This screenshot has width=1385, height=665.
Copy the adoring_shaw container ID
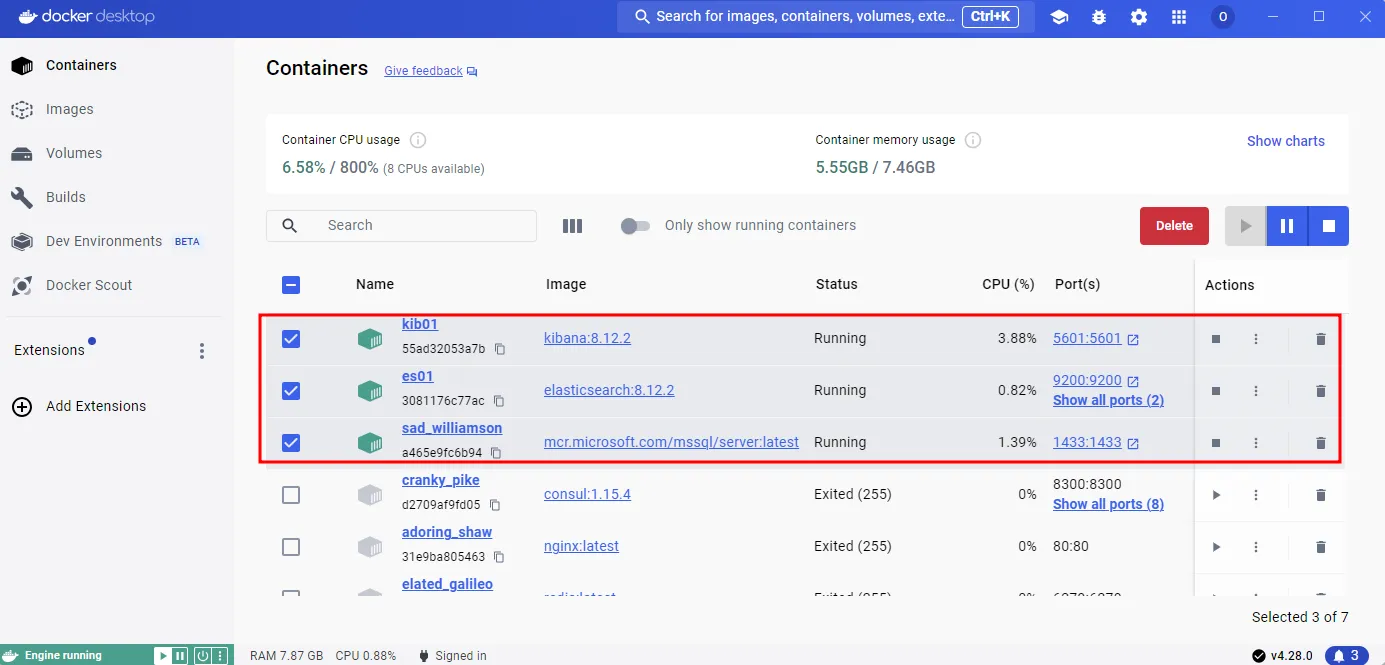(x=499, y=557)
